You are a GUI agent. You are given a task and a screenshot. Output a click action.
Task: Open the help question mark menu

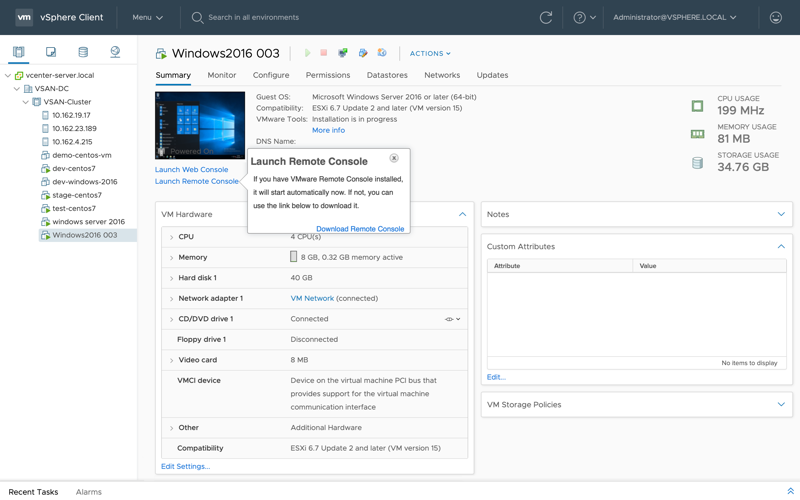pyautogui.click(x=584, y=17)
